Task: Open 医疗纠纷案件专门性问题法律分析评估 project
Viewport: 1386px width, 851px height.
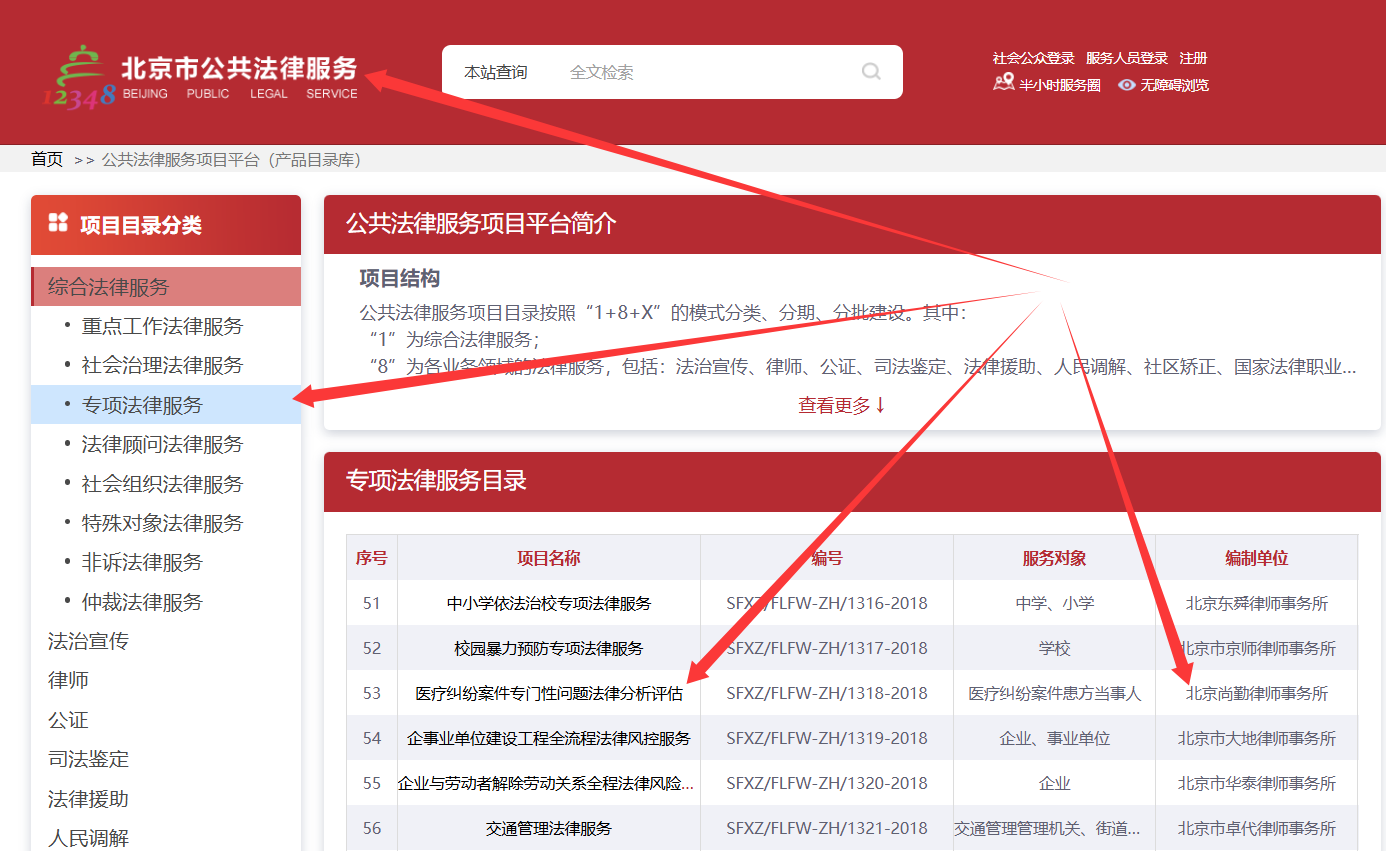Action: pyautogui.click(x=549, y=693)
